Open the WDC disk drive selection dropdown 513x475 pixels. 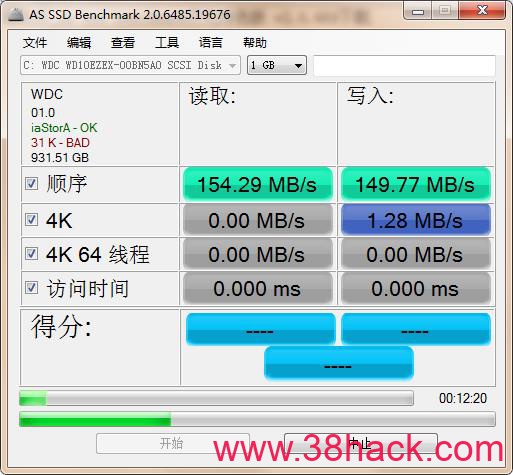(130, 65)
